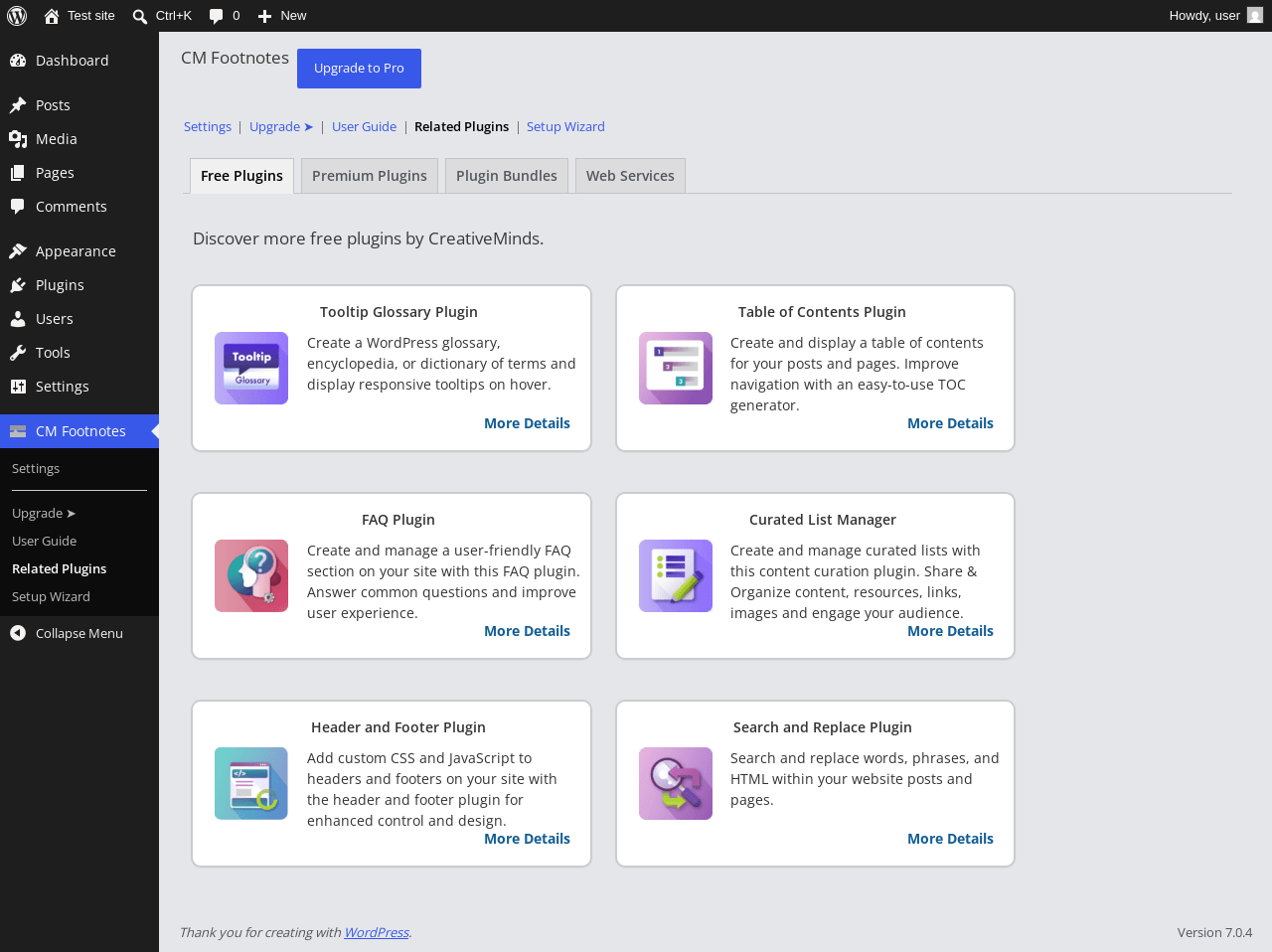Click the Upgrade to Pro button
Screen dimensions: 1272x952
[x=359, y=69]
